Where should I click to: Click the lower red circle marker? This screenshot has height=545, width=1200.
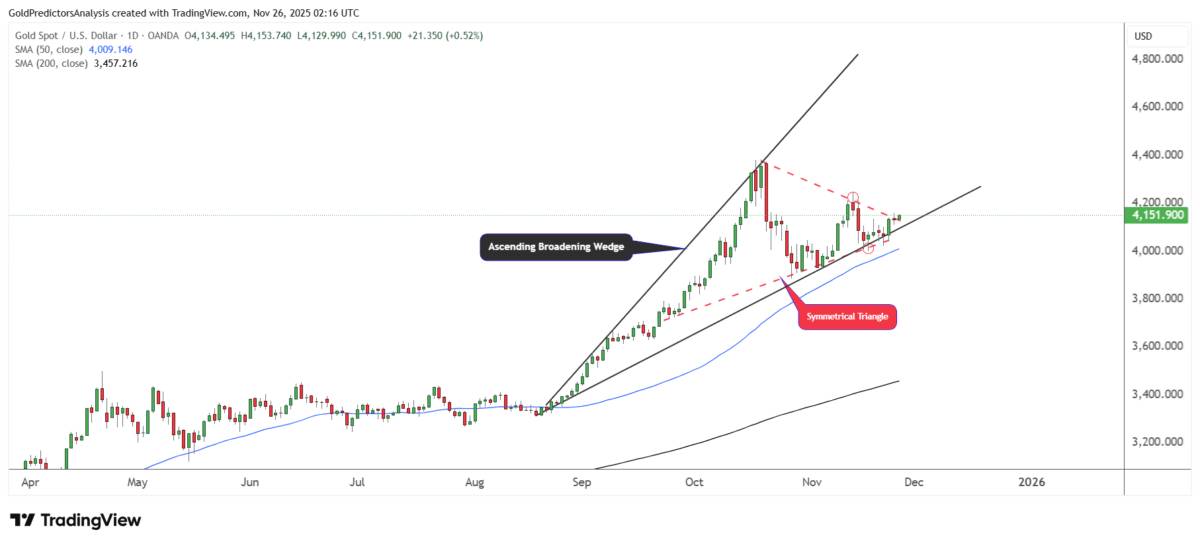click(x=868, y=247)
